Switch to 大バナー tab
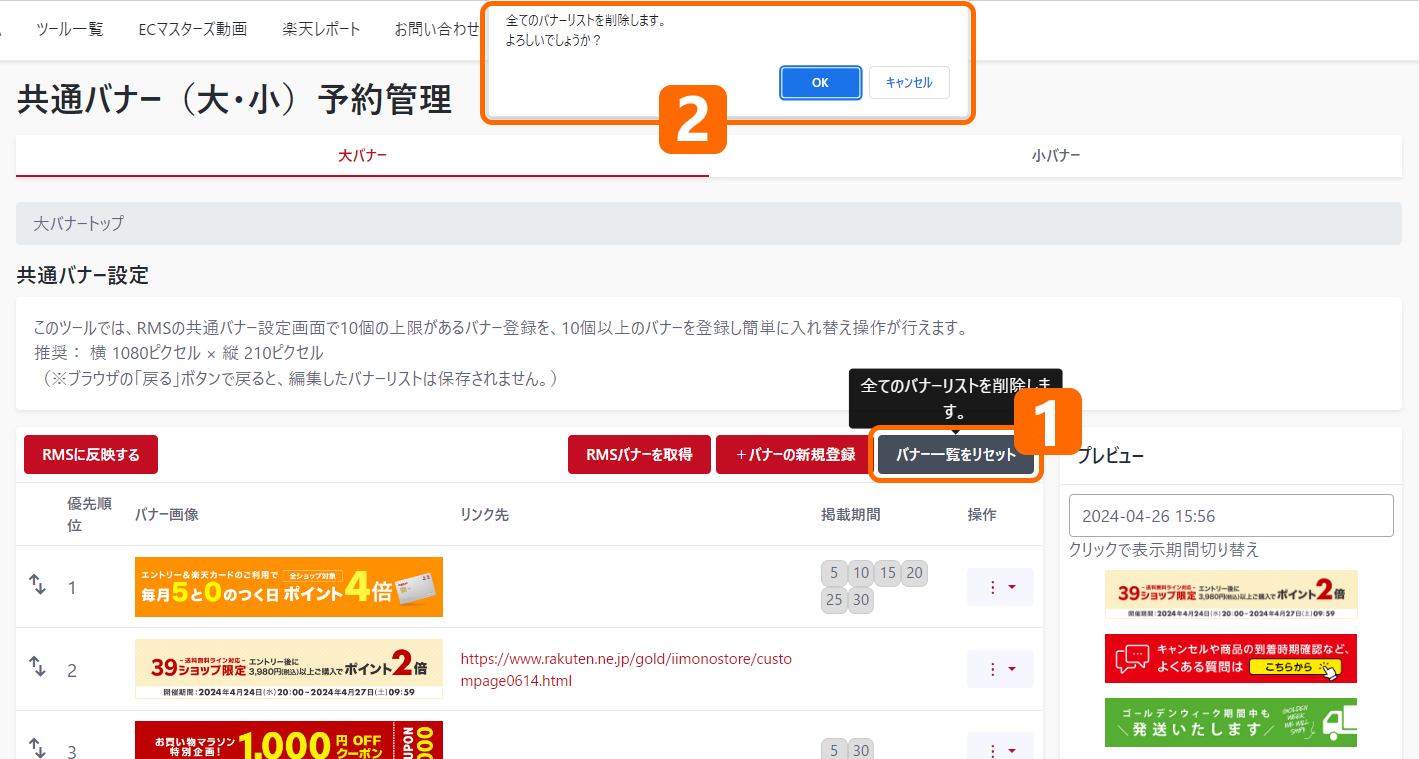The height and width of the screenshot is (759, 1419). tap(362, 156)
